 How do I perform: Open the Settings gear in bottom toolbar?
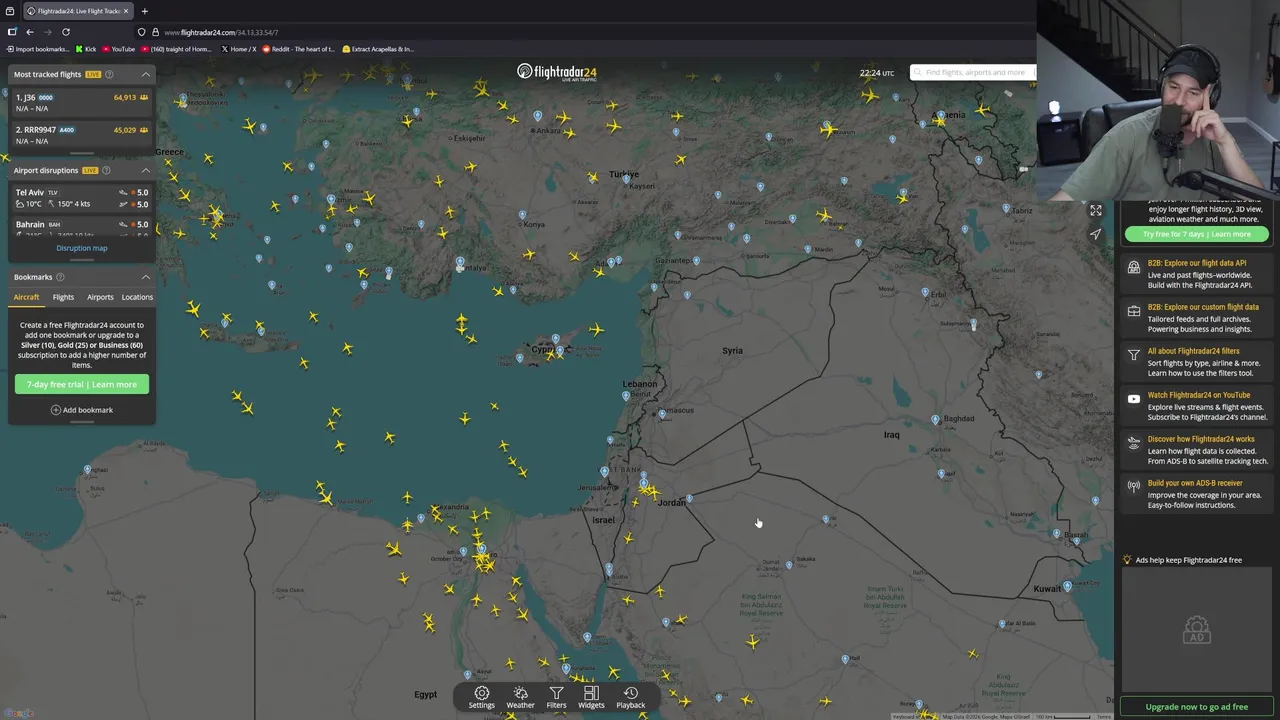[x=482, y=697]
